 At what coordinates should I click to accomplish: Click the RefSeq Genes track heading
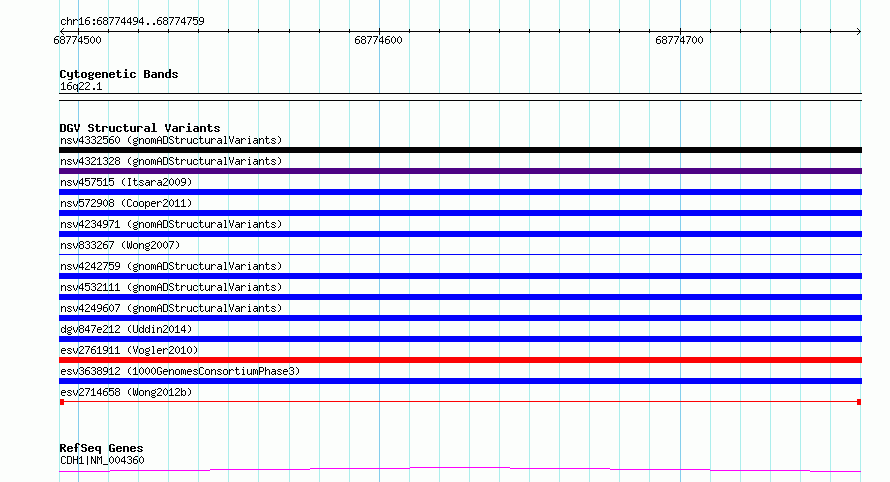[101, 448]
